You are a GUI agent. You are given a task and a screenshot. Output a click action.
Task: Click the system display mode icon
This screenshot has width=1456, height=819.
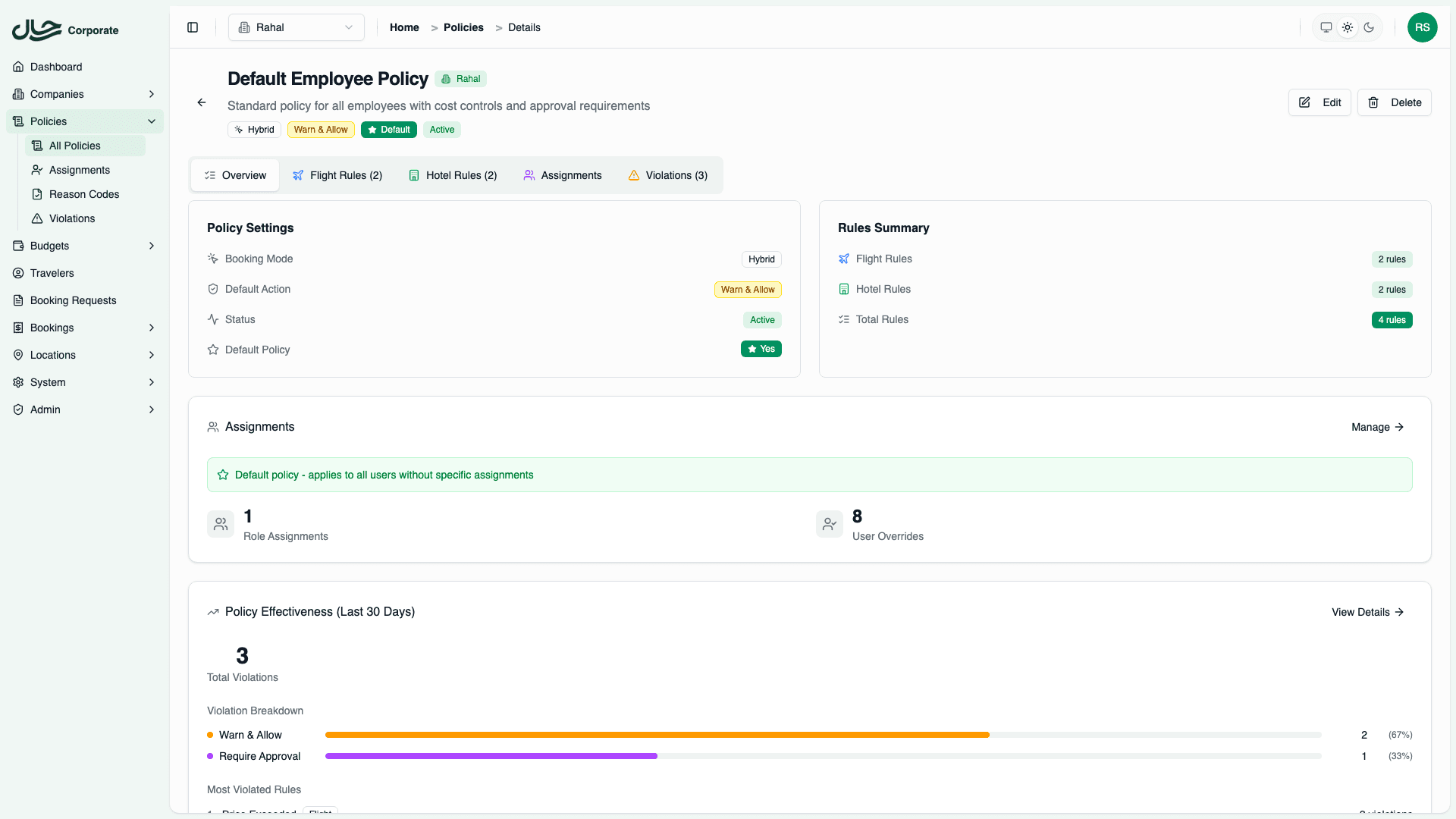tap(1326, 27)
